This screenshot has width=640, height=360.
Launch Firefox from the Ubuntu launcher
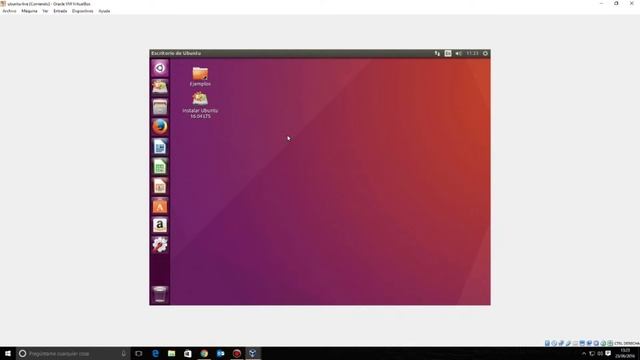pyautogui.click(x=160, y=127)
